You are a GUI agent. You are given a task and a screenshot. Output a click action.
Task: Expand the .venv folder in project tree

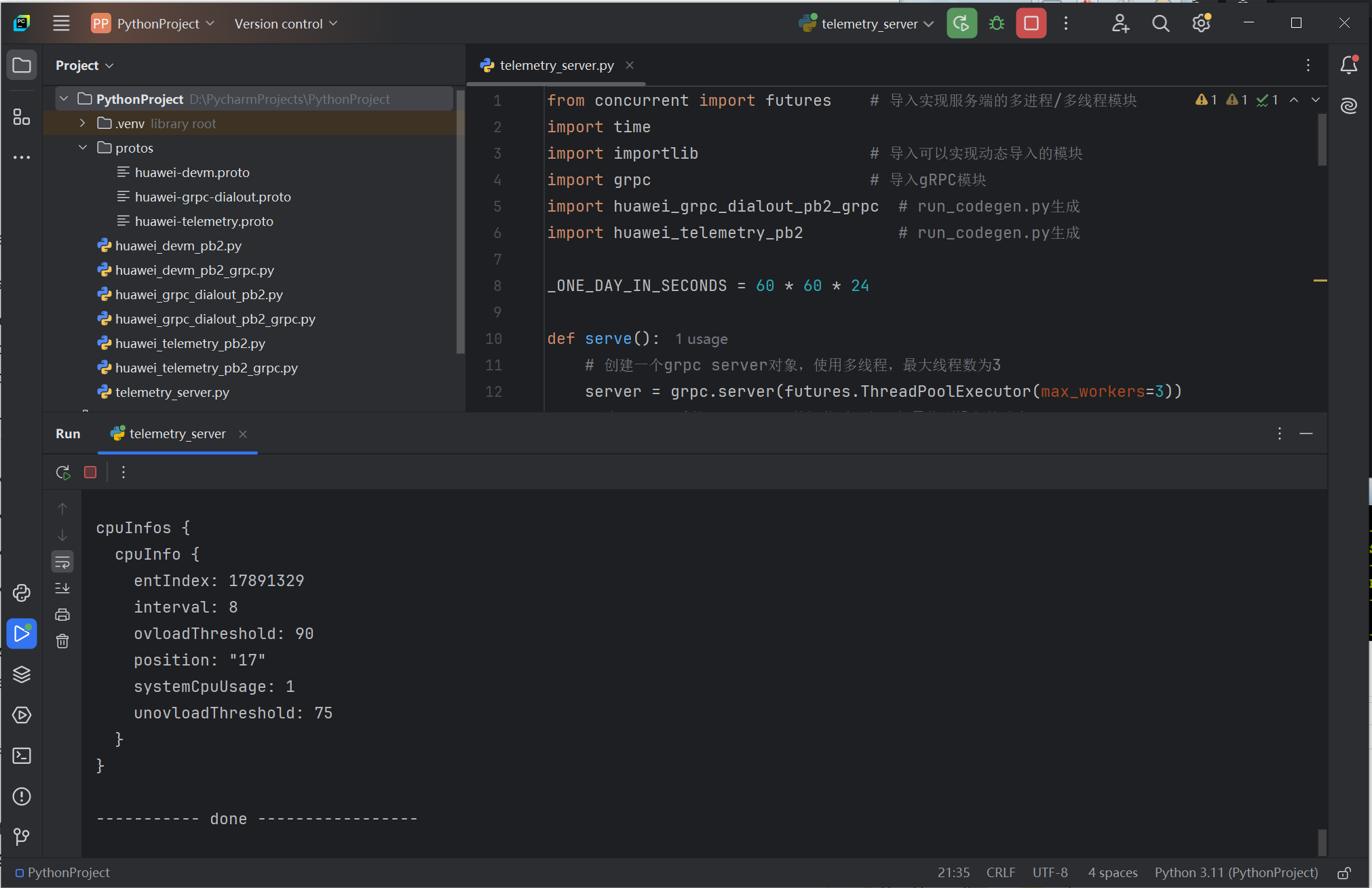coord(83,123)
